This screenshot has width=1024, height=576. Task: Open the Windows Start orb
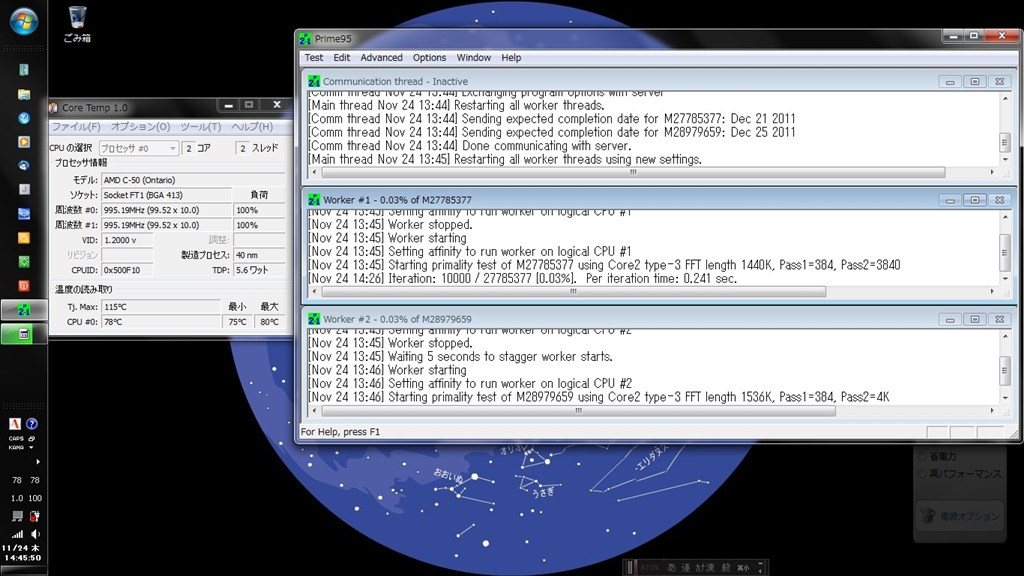point(24,21)
